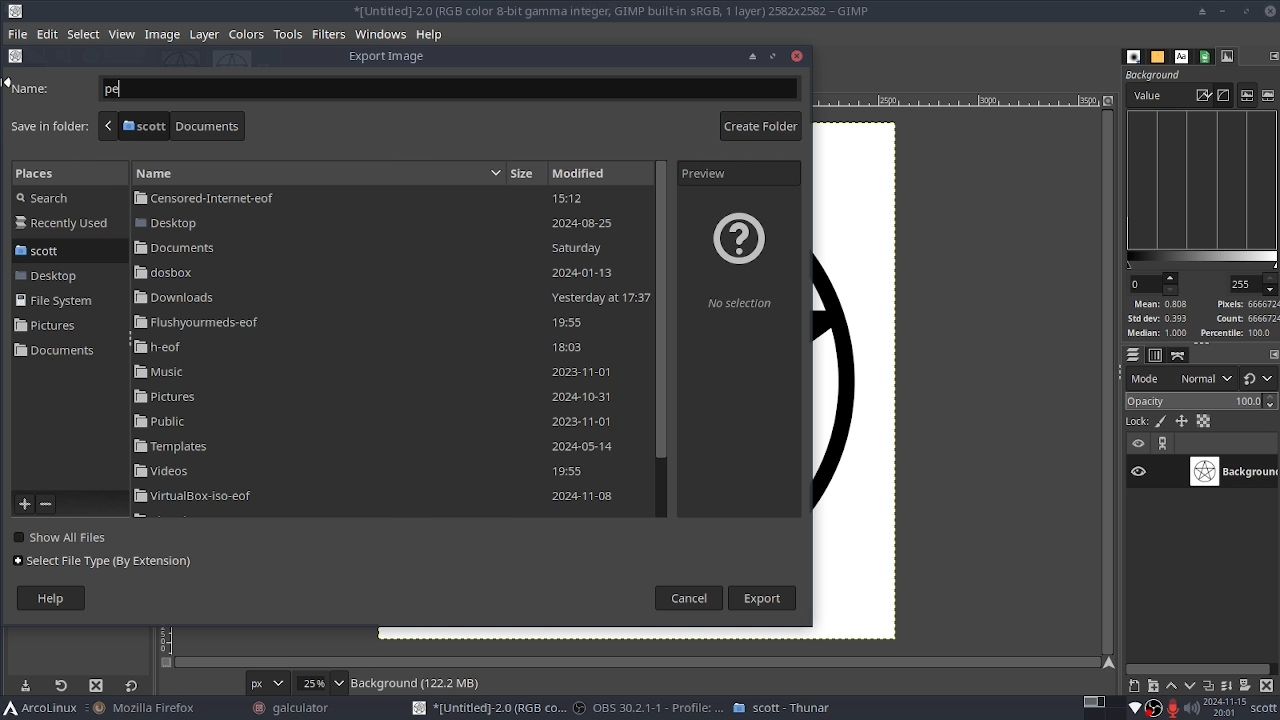The height and width of the screenshot is (720, 1280).
Task: Expand Select File Type (By Extension)
Action: click(x=18, y=561)
